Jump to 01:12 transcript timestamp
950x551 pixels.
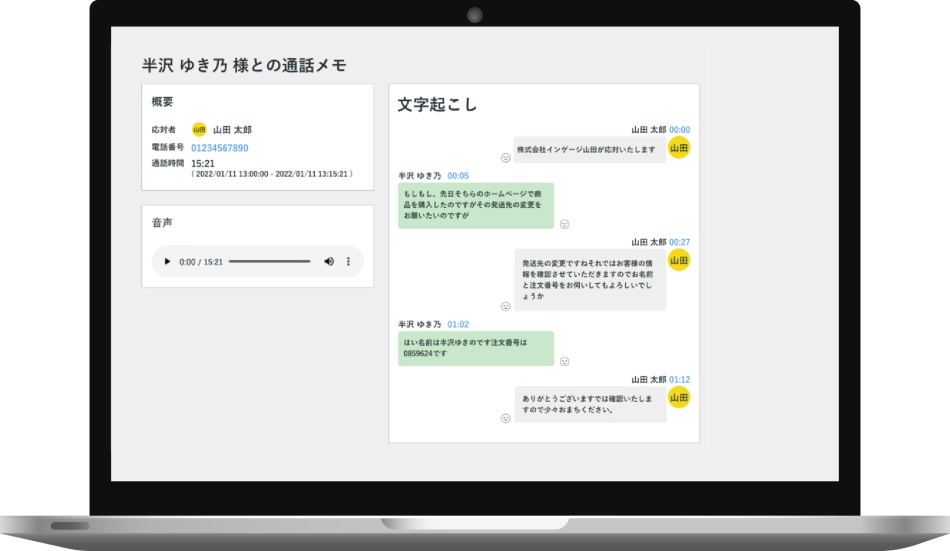click(x=679, y=379)
